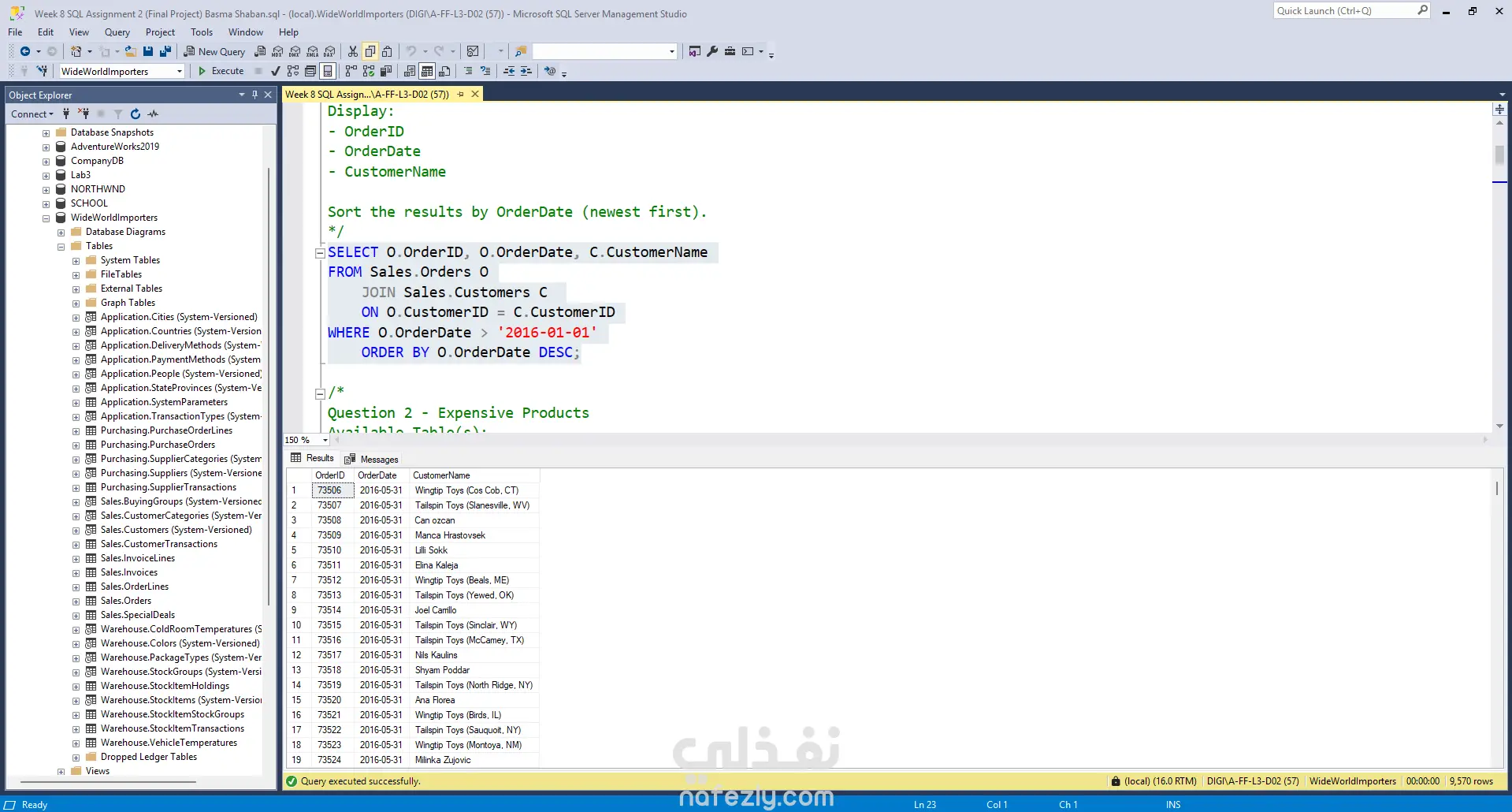Click the DAX query icon
The image size is (1512, 812).
330,51
